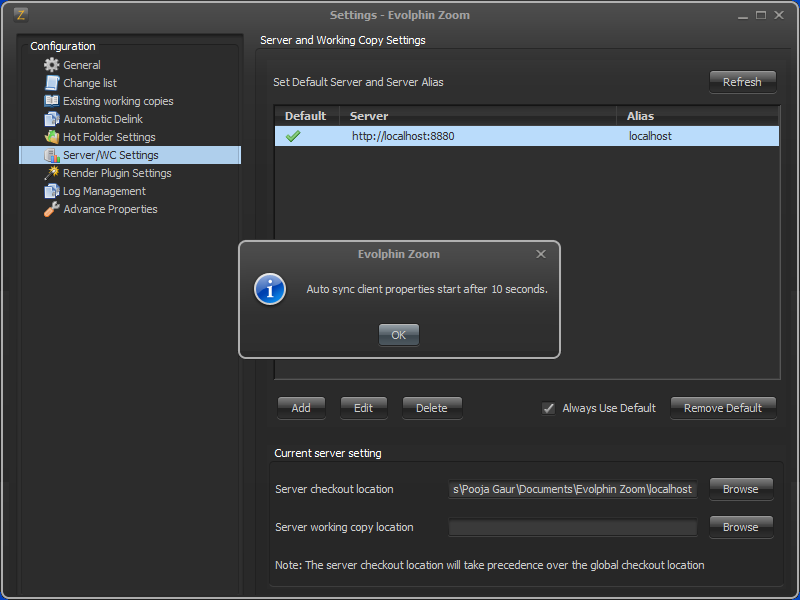
Task: Click the Render Plugin Settings wand icon
Action: click(x=52, y=173)
